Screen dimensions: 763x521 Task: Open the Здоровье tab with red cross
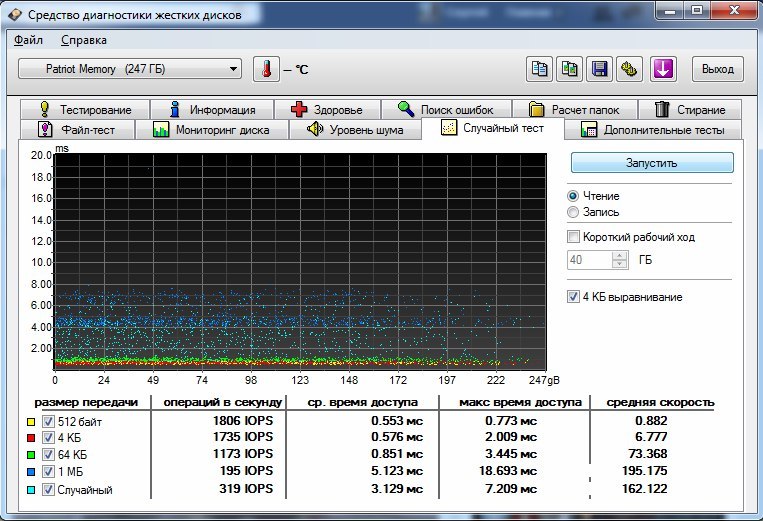[327, 109]
